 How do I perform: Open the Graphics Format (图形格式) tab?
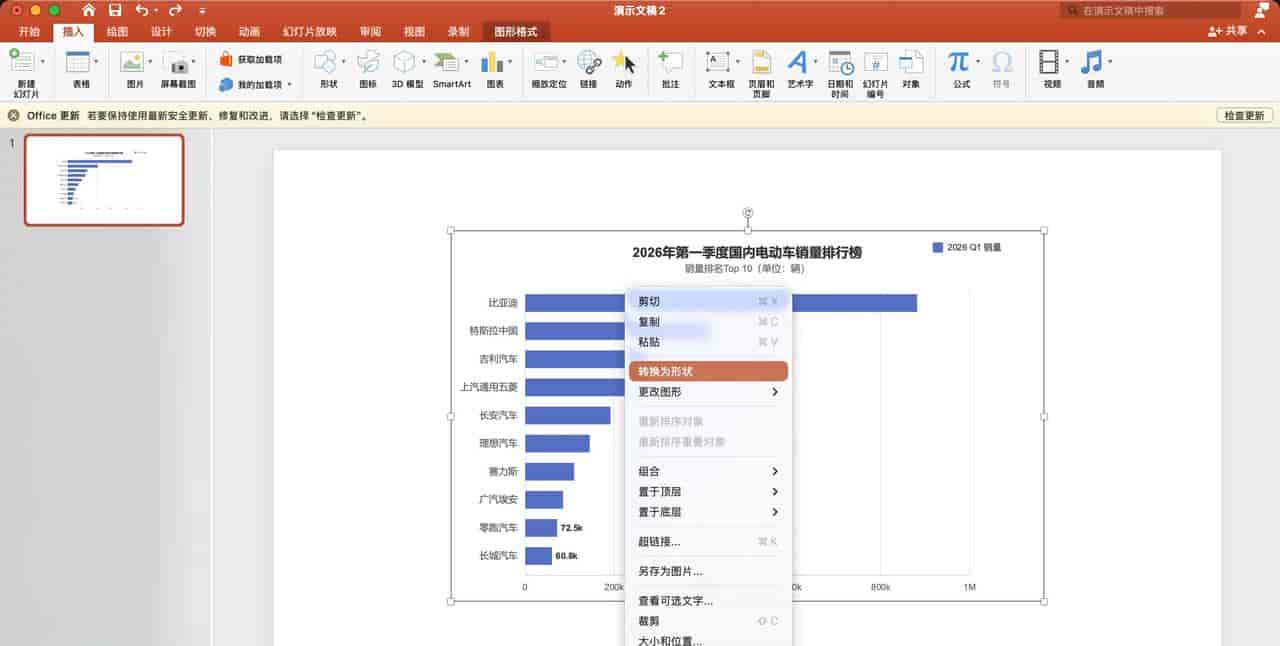(516, 32)
